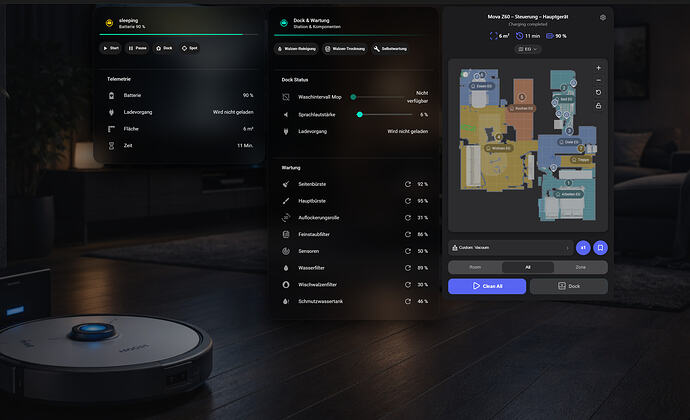Reset the Auflockerungsrolle counter
690x420 pixels.
[408, 217]
